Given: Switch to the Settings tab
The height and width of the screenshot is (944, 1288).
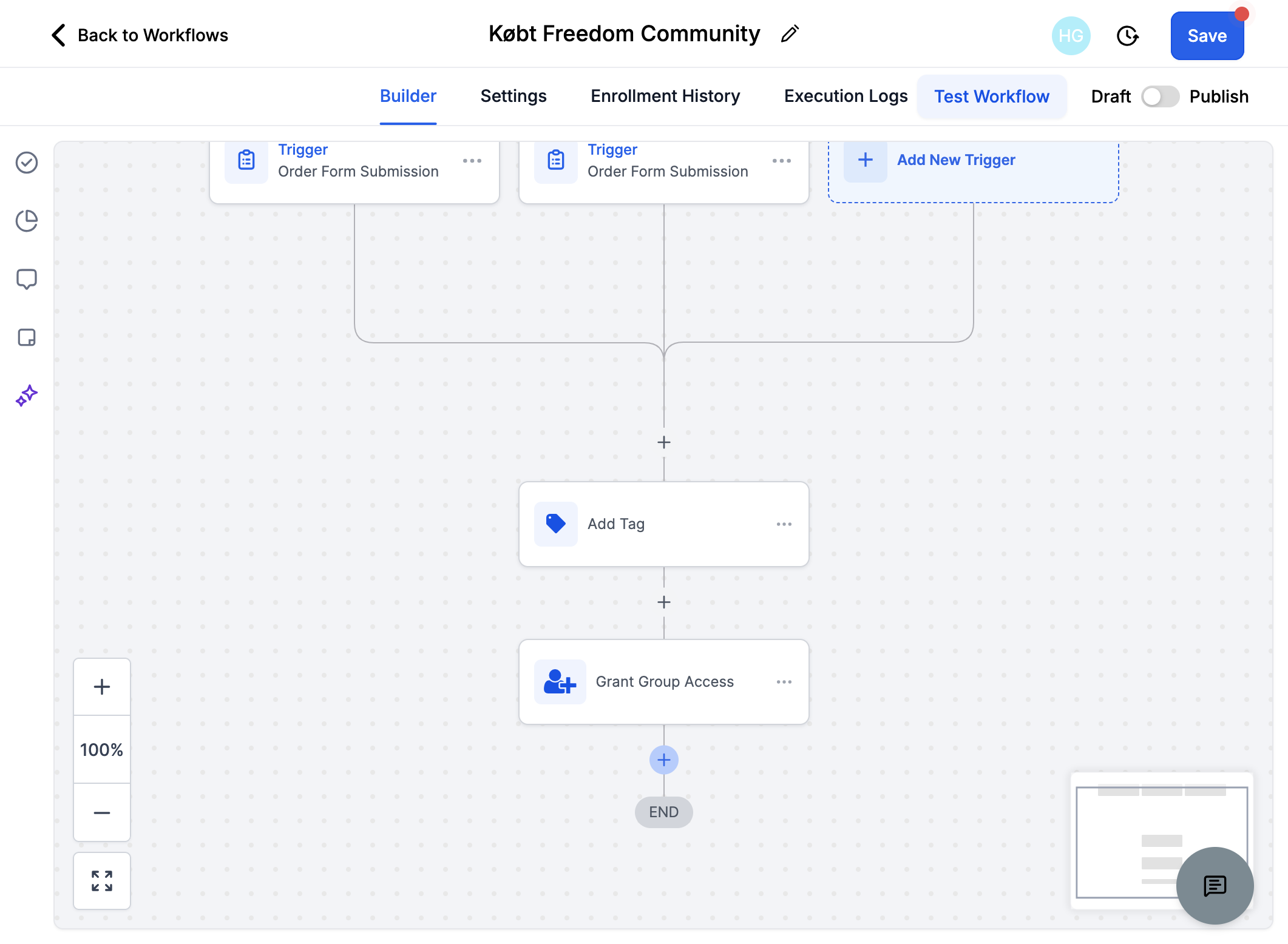Looking at the screenshot, I should pos(514,96).
